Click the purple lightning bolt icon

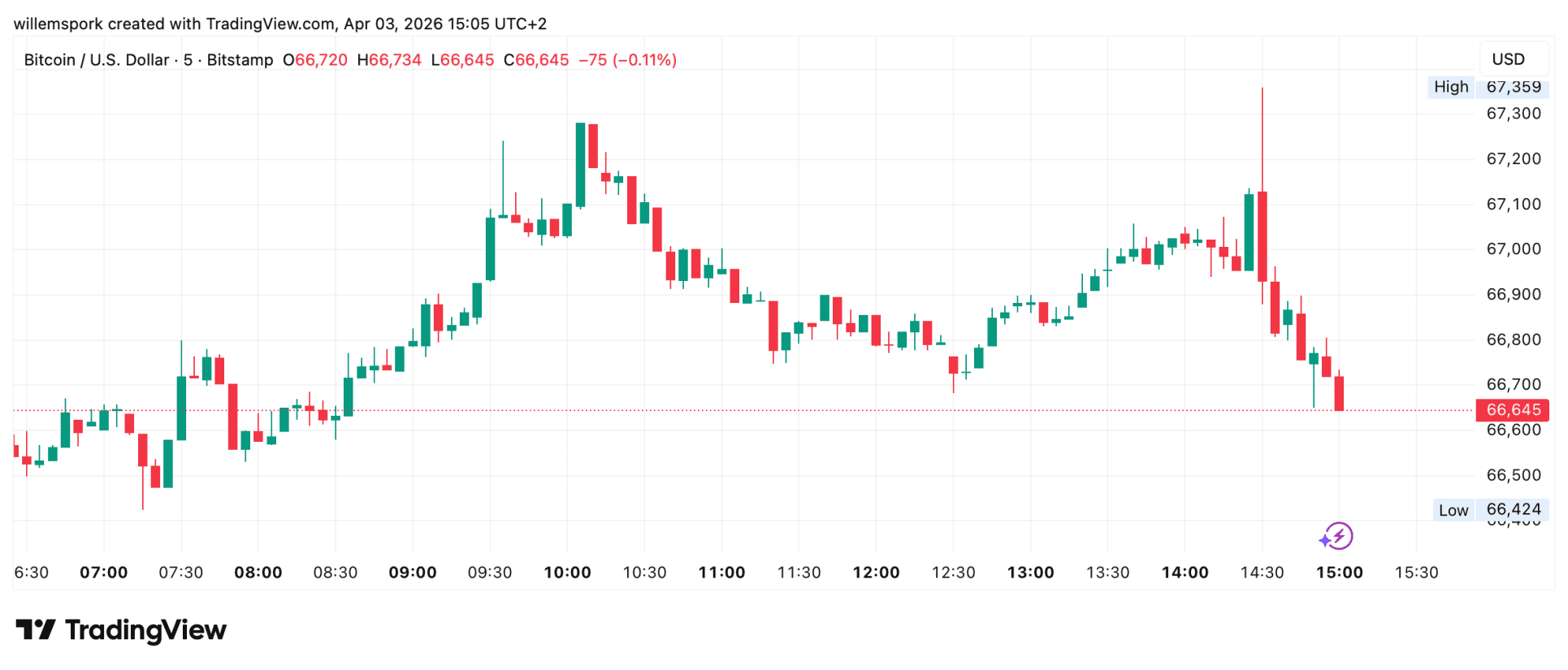click(1336, 536)
